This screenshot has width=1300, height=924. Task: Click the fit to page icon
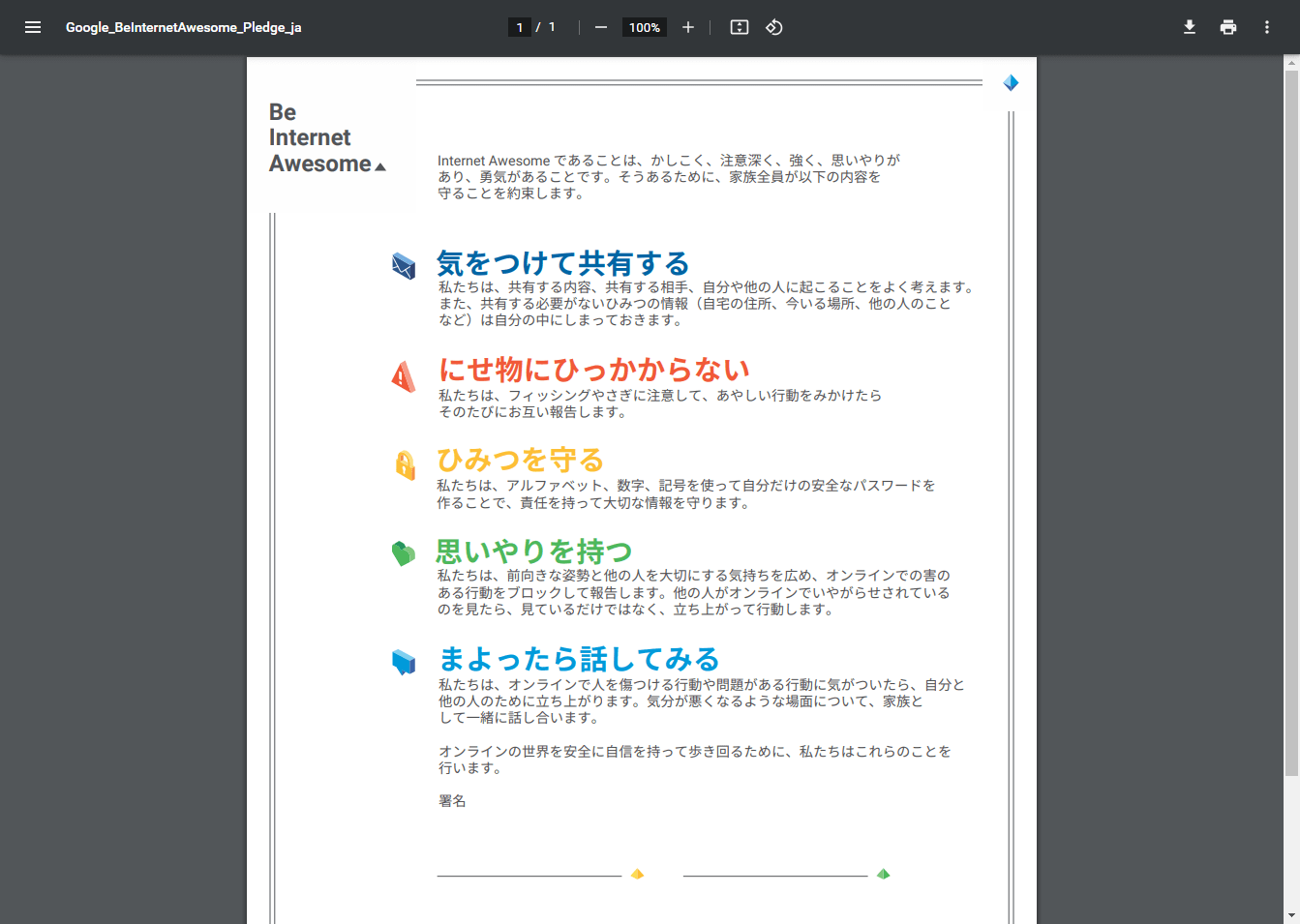[740, 27]
